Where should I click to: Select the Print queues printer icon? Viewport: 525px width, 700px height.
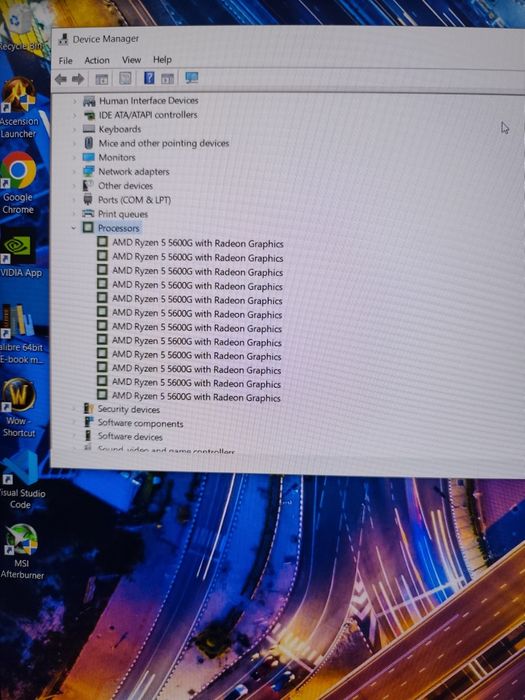pos(88,213)
